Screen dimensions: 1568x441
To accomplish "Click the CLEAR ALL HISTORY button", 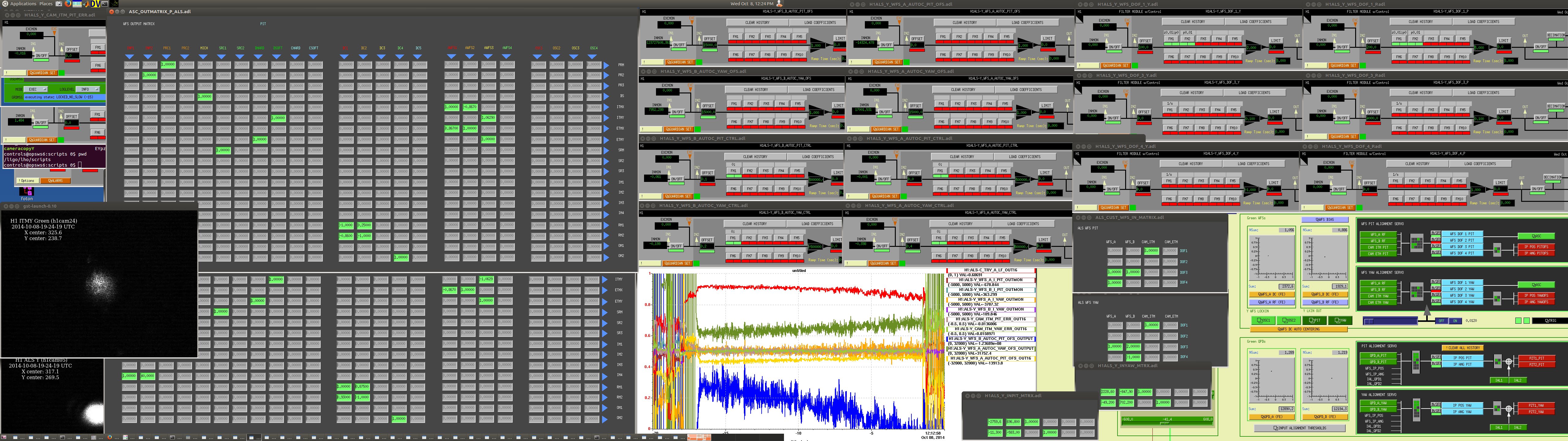I will [x=1463, y=348].
